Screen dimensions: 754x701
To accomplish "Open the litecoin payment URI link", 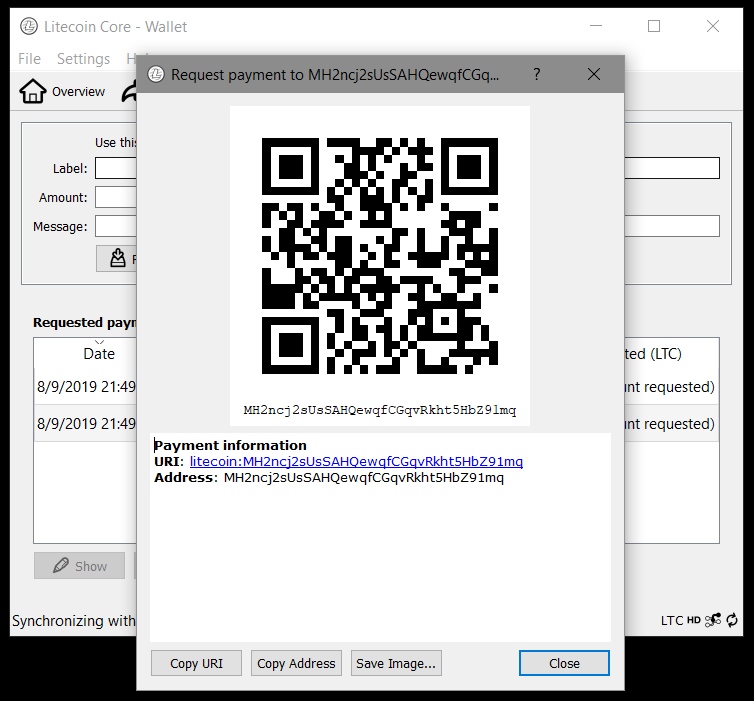I will click(356, 462).
